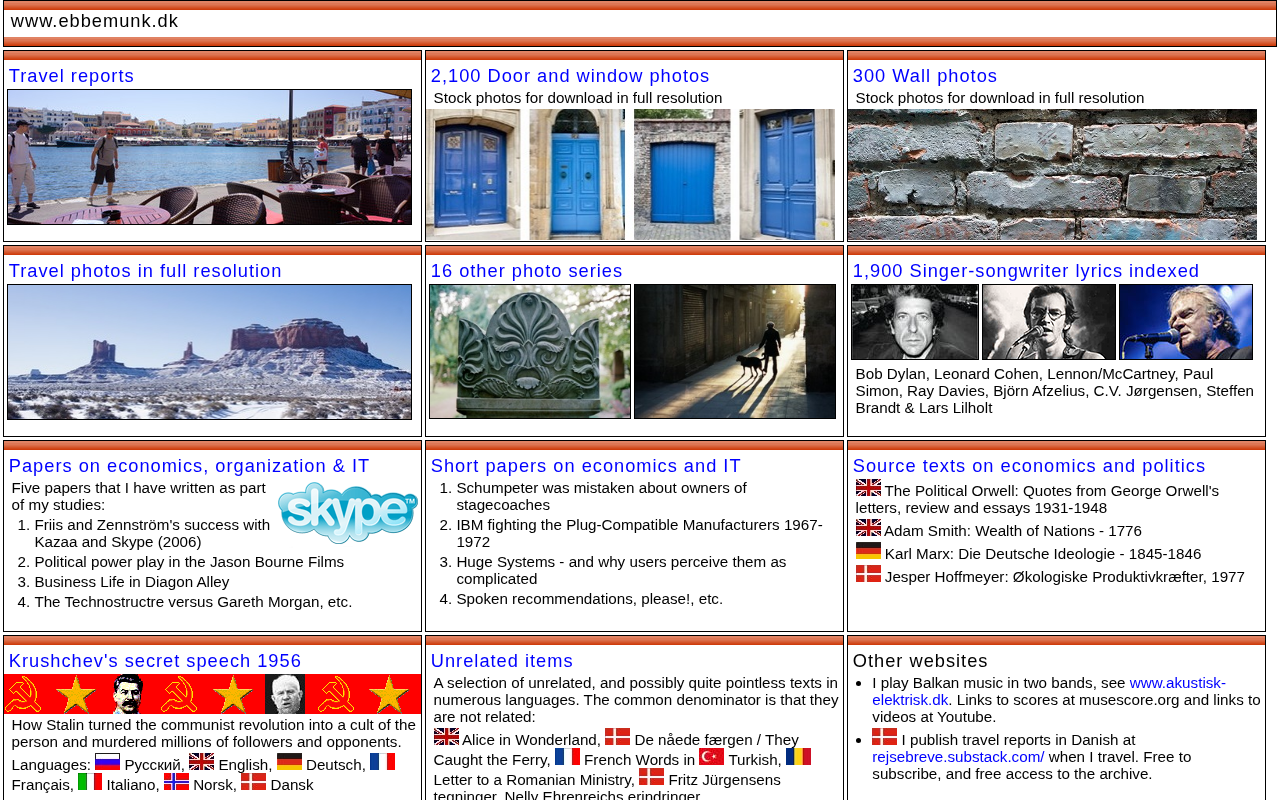Viewport: 1280px width, 800px height.
Task: Click 'Jesper Hoffmeyer: Økologiske Produktivkræfter, 1977'
Action: (x=1065, y=577)
